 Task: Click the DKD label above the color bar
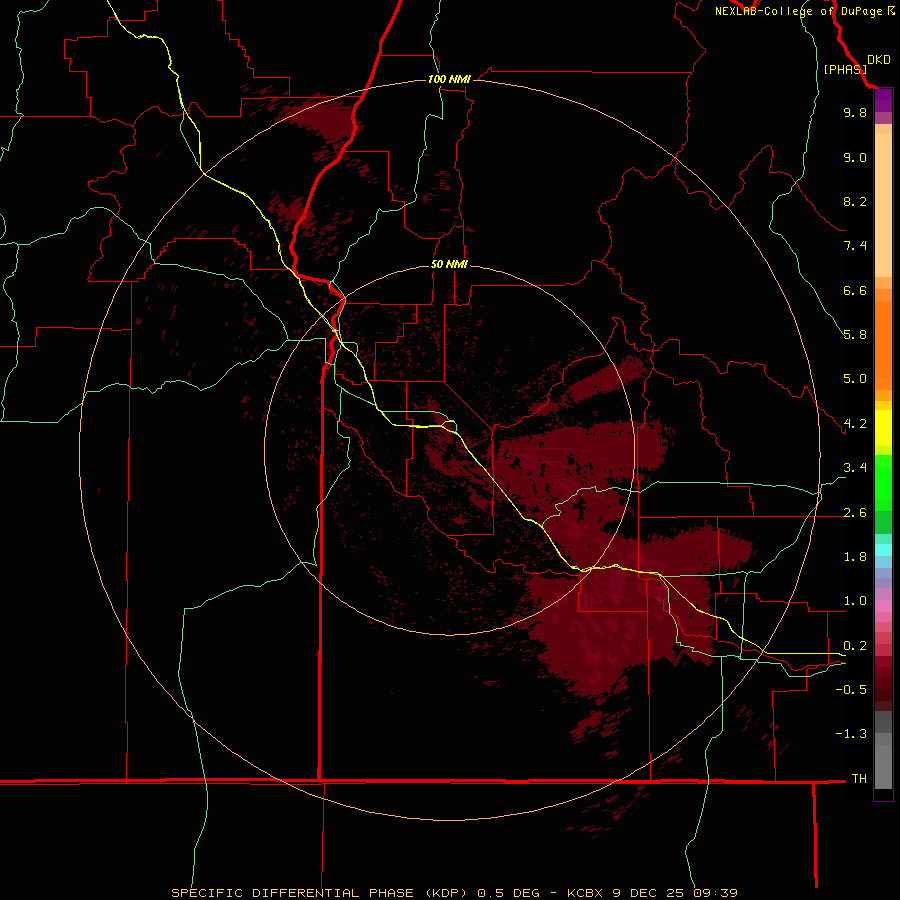879,60
